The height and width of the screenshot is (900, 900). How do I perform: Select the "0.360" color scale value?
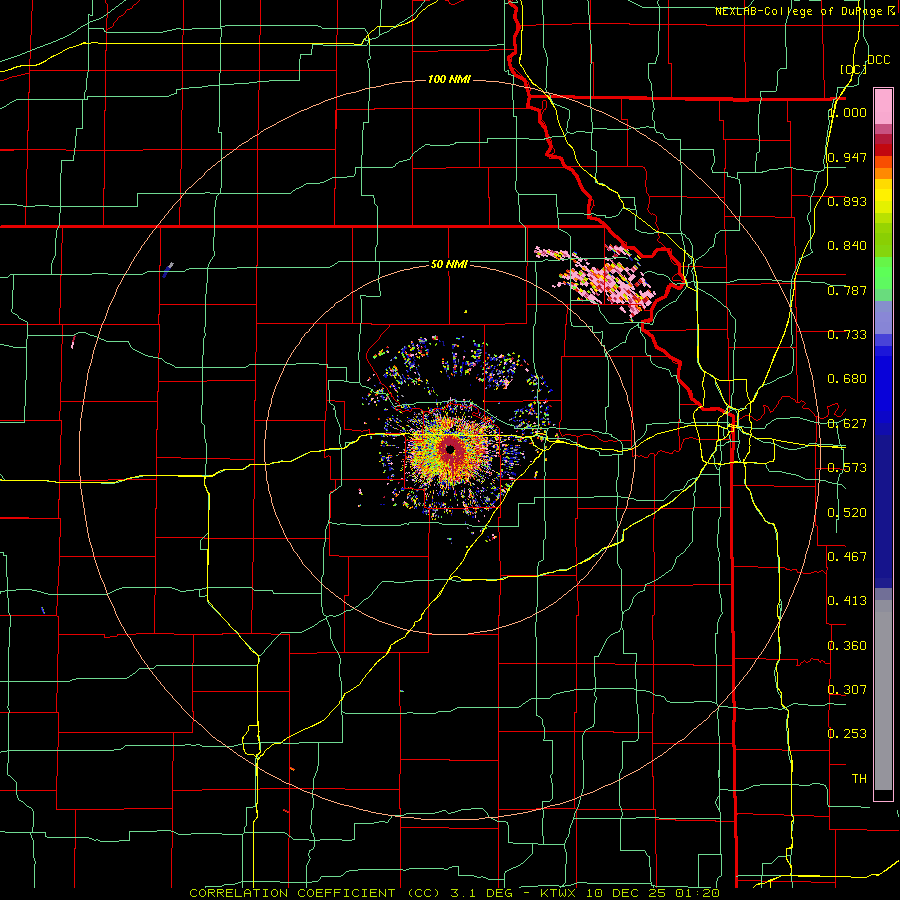tap(847, 646)
